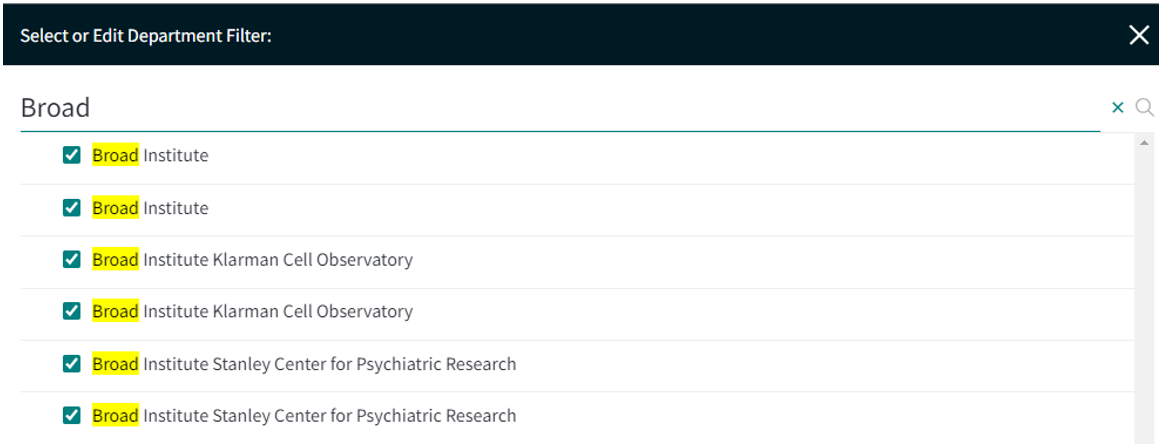Viewport: 1159px width, 447px height.
Task: Click the vertical scrollbar track
Action: pyautogui.click(x=1144, y=296)
